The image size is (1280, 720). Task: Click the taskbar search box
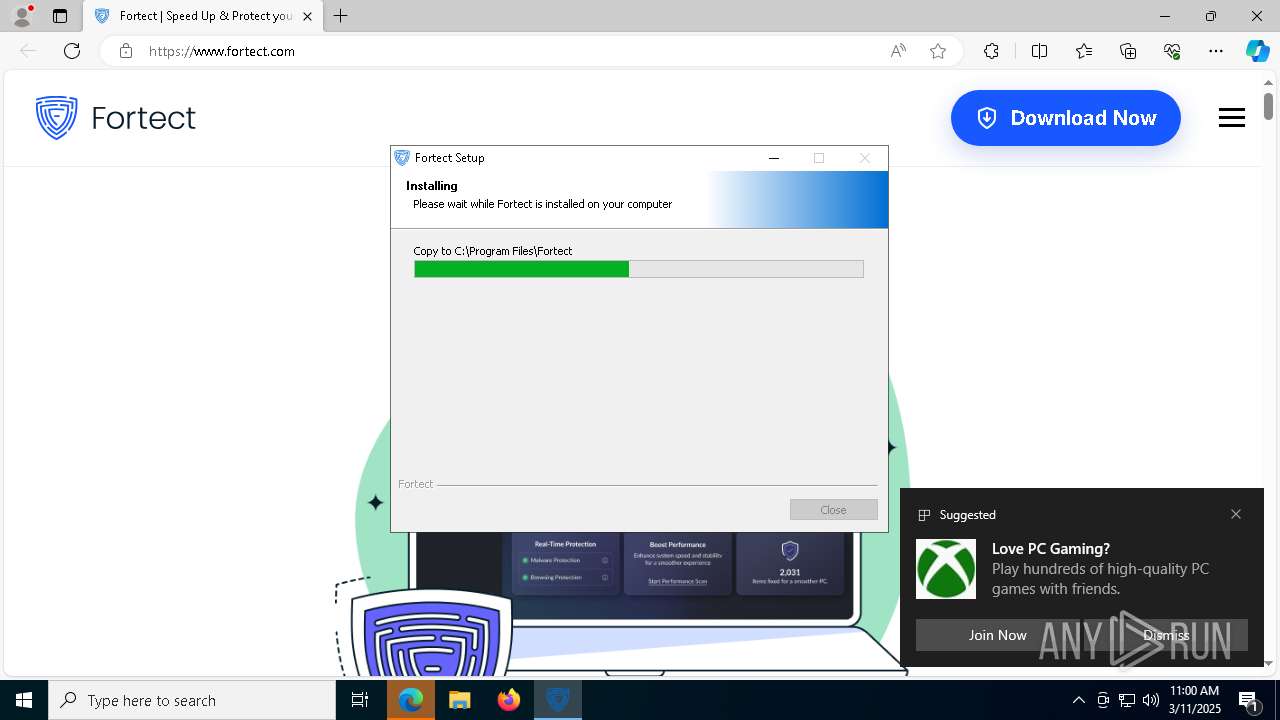[192, 700]
